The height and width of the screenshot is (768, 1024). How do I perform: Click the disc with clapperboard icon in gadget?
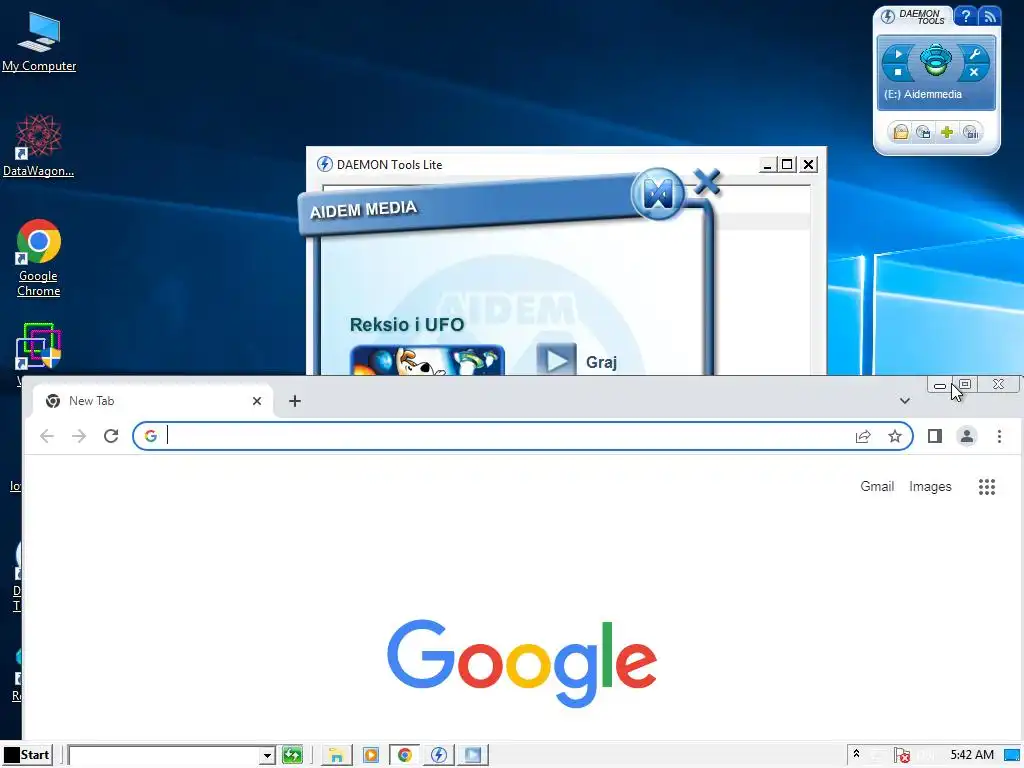[x=923, y=133]
